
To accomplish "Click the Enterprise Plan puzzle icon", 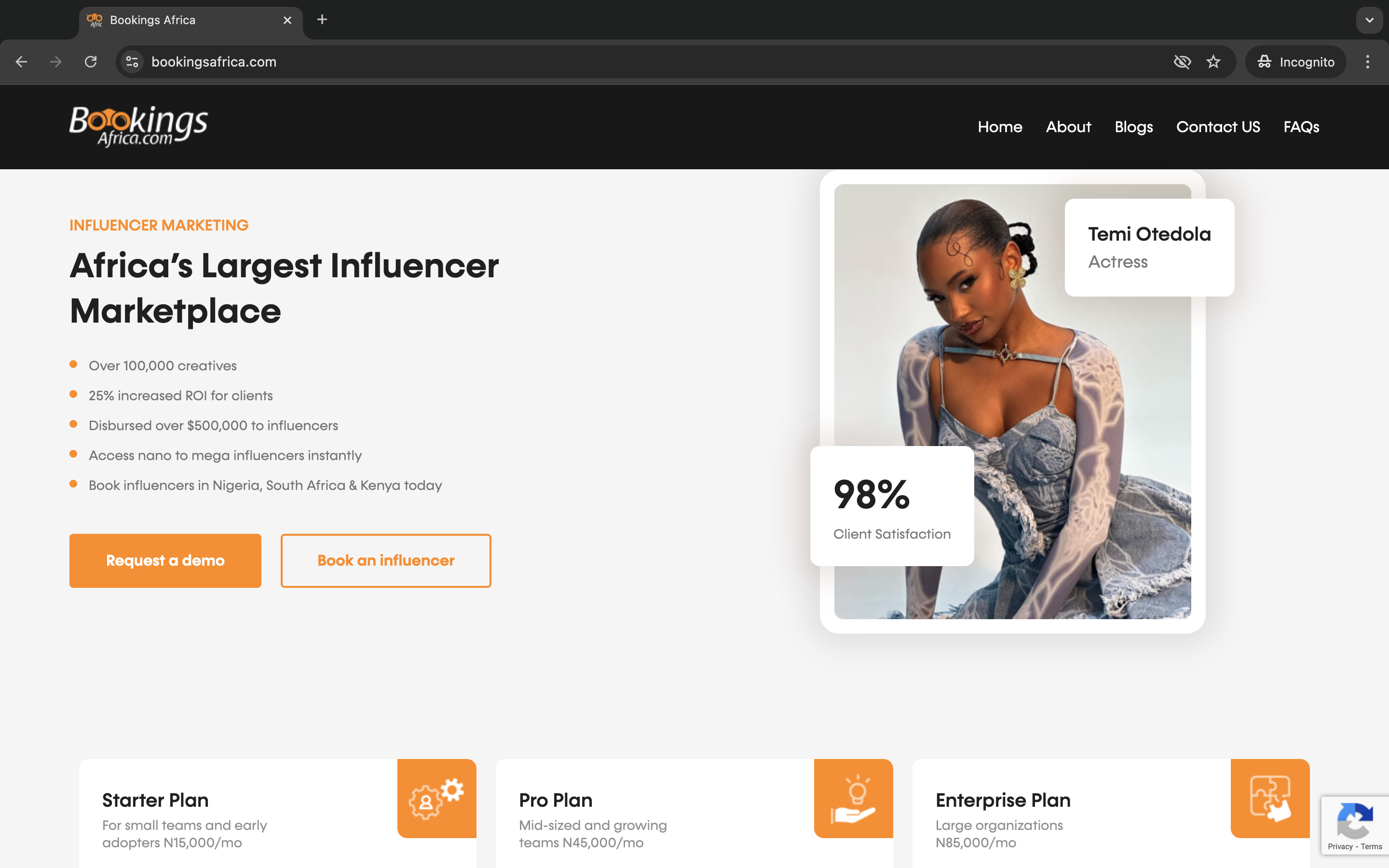I will coord(1270,799).
